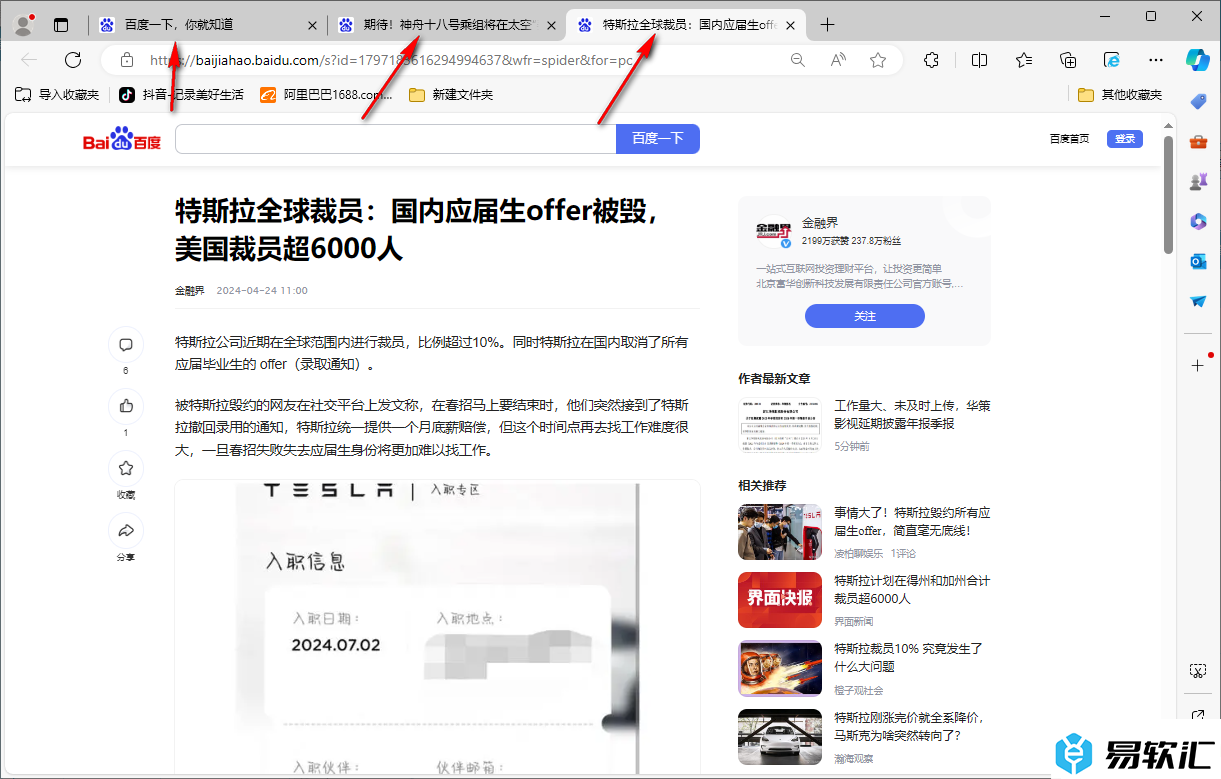
Task: Like the article with thumbs-up
Action: coord(126,406)
